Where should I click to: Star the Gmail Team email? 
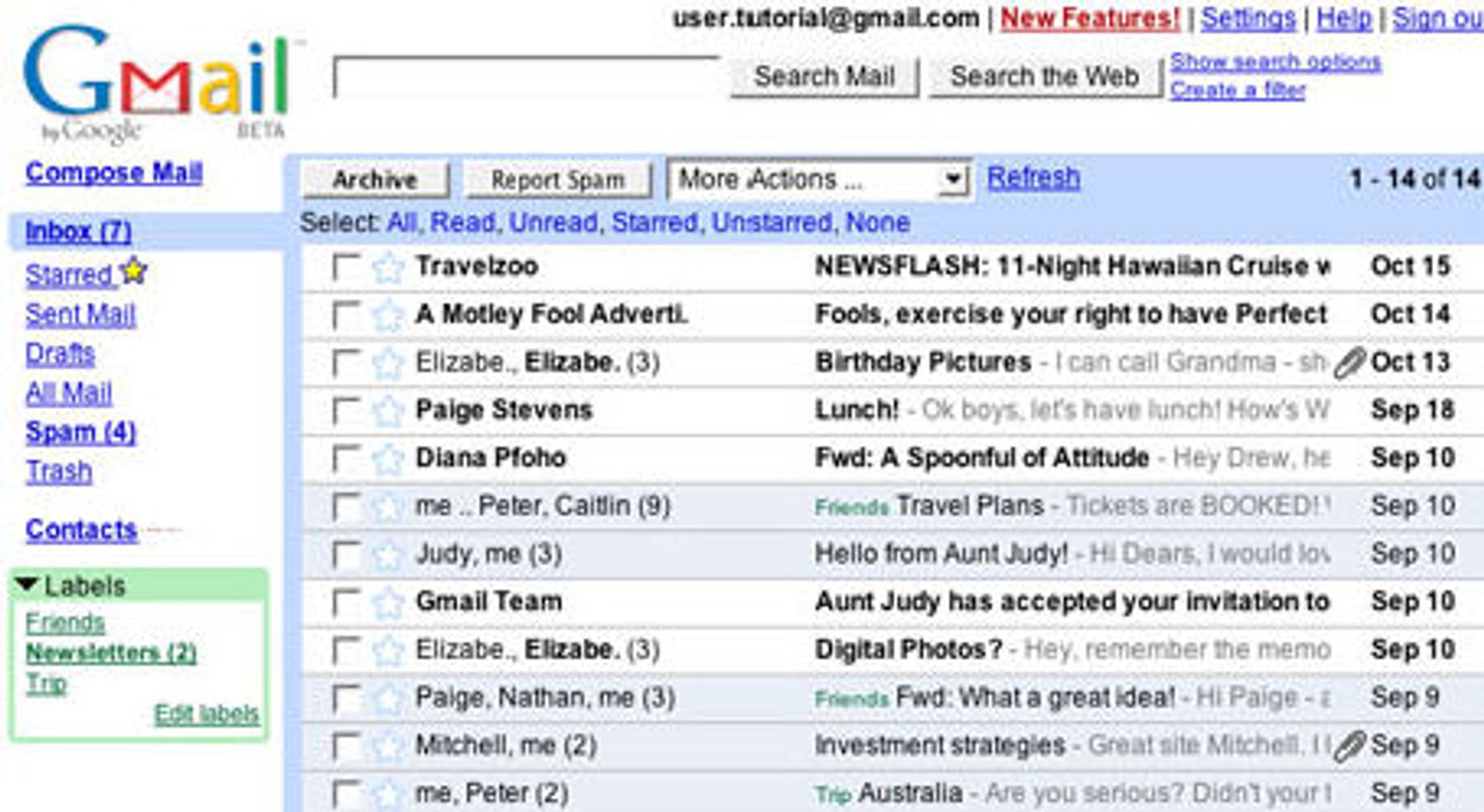tap(387, 602)
